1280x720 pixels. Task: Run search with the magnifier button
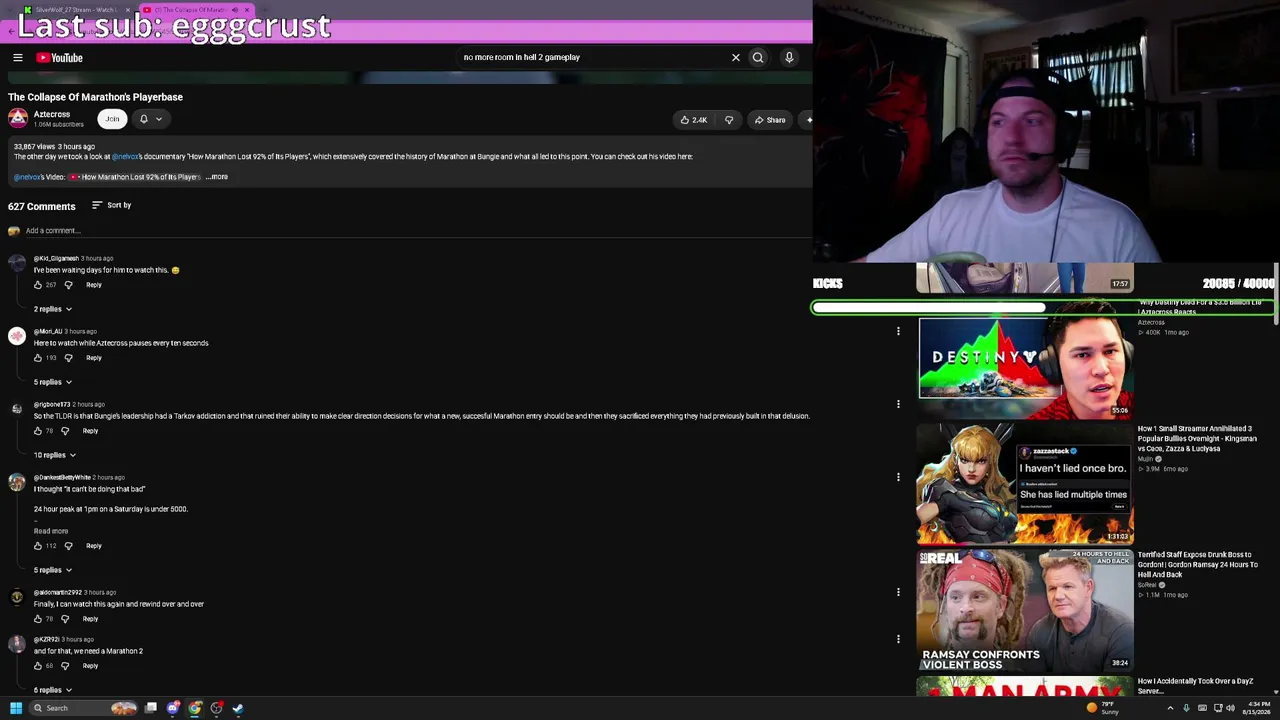[x=758, y=58]
